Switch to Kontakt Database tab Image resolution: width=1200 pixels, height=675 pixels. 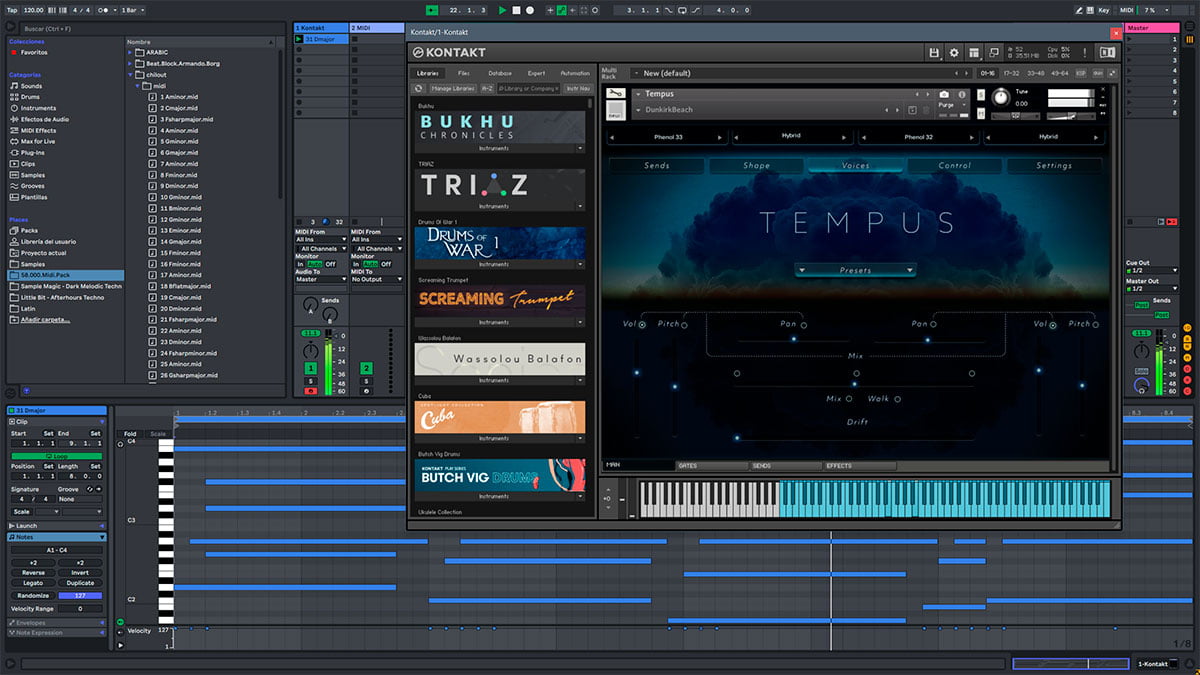(x=500, y=73)
